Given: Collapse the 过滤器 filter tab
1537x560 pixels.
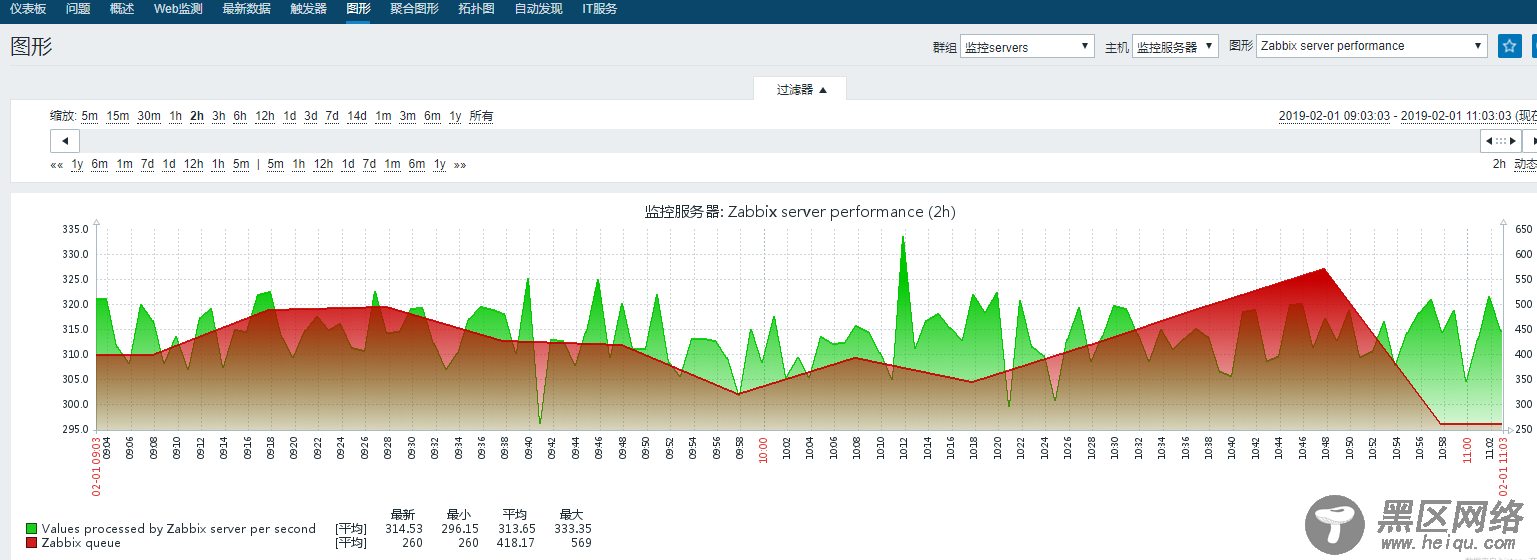Looking at the screenshot, I should click(x=800, y=89).
